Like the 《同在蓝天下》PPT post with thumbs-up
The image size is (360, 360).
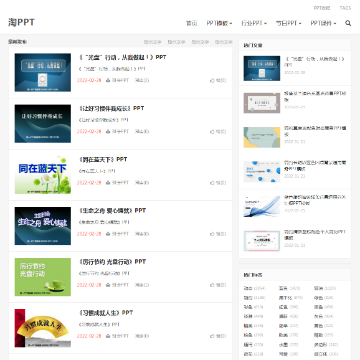click(x=212, y=183)
